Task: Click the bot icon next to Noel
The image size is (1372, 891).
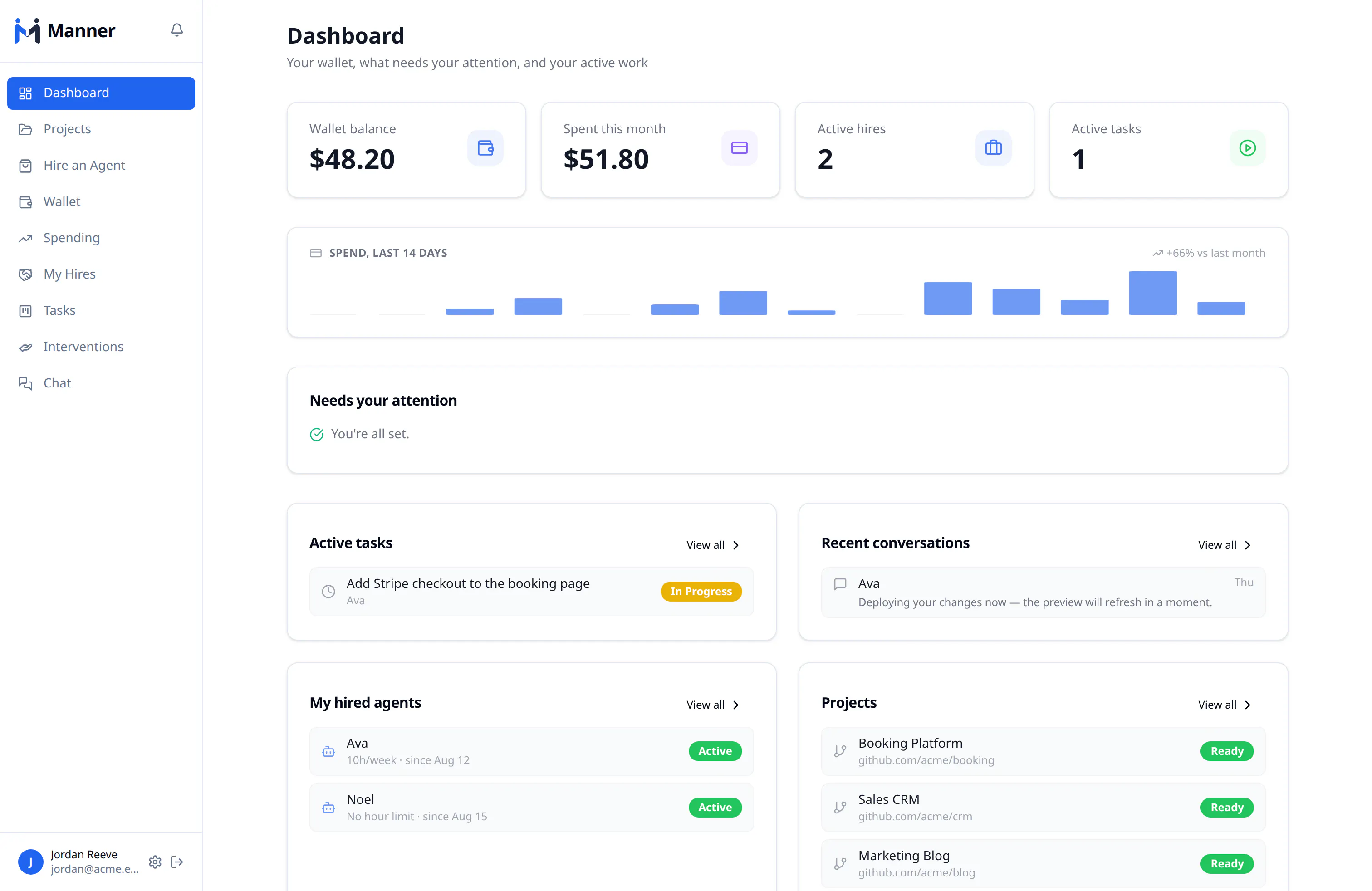Action: tap(328, 808)
